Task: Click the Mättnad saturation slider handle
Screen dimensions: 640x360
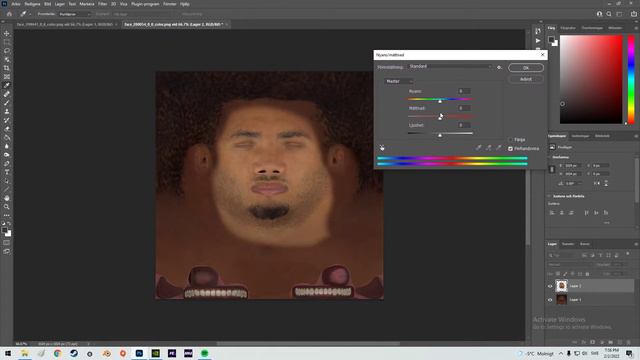Action: point(440,118)
